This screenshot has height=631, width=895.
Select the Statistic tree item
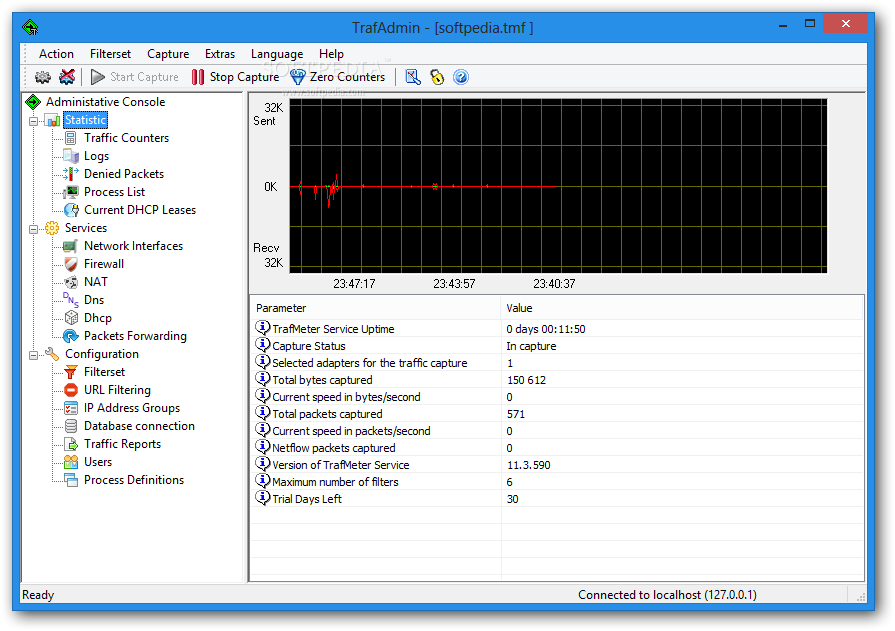(x=85, y=120)
